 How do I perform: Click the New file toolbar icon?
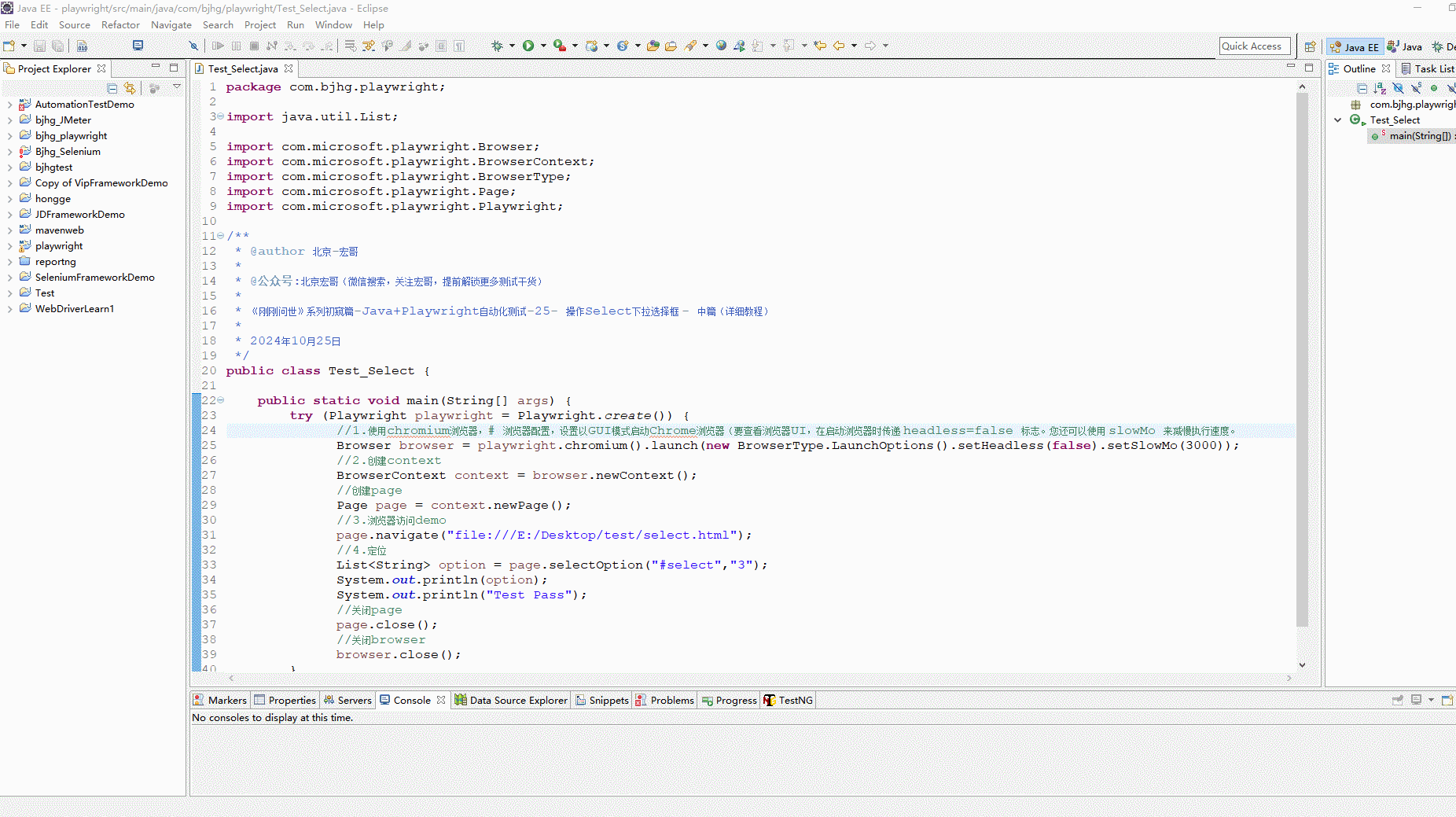click(9, 46)
